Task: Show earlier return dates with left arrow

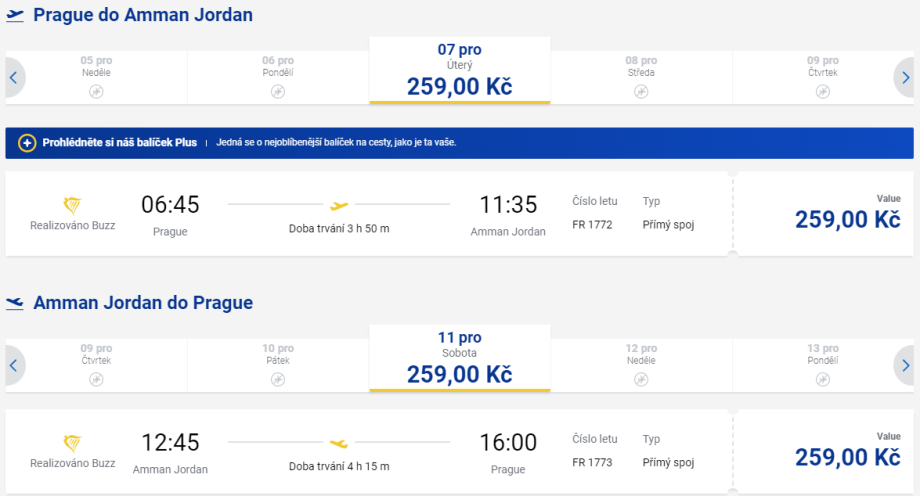Action: click(x=13, y=365)
